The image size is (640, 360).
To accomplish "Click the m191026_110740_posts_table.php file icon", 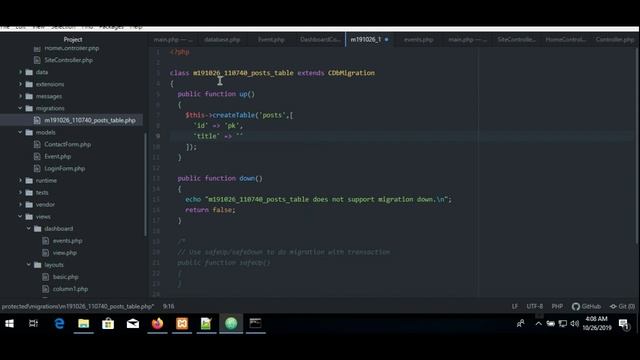I will [37, 120].
